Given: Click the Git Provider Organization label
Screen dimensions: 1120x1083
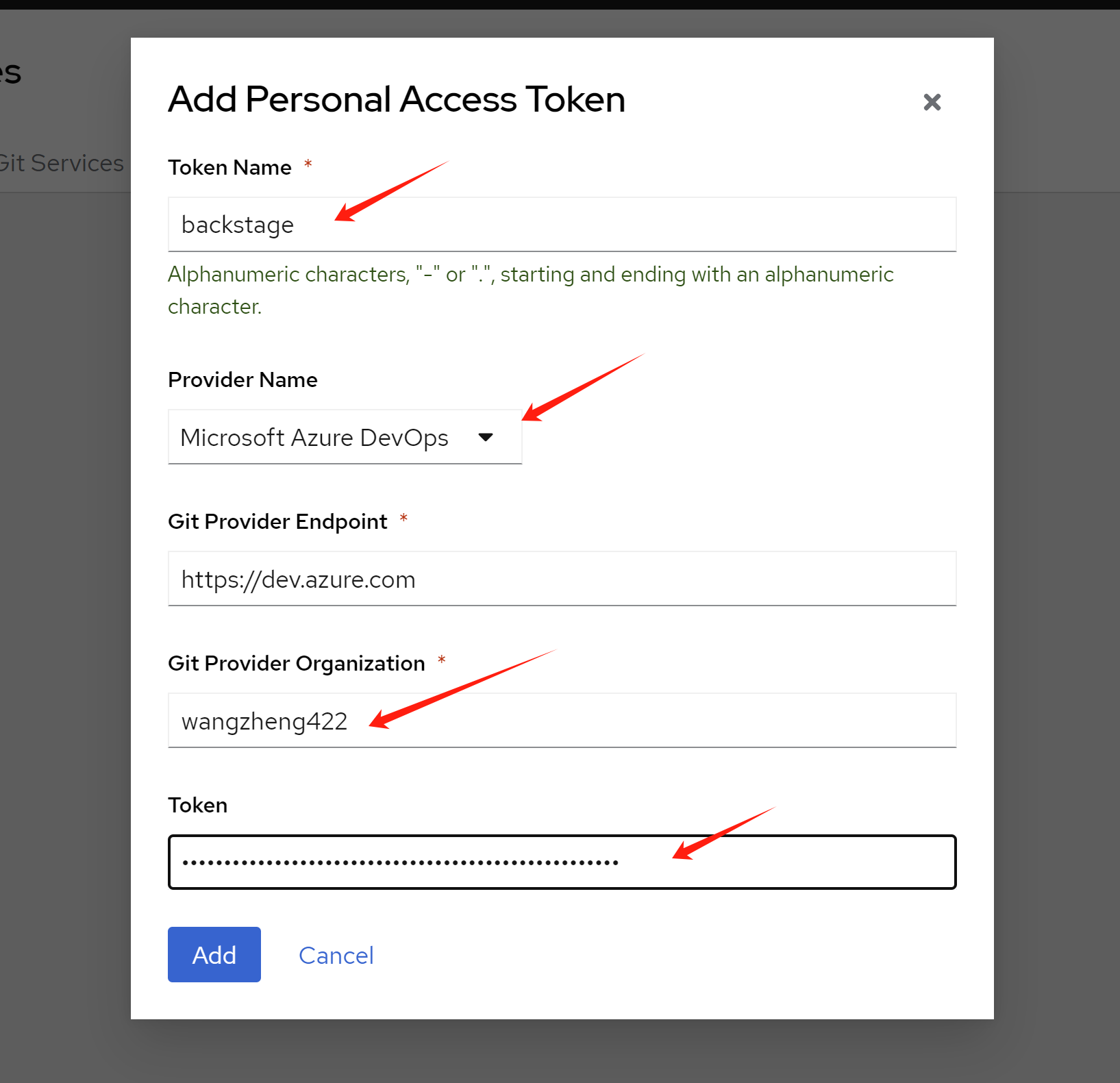Looking at the screenshot, I should [296, 664].
